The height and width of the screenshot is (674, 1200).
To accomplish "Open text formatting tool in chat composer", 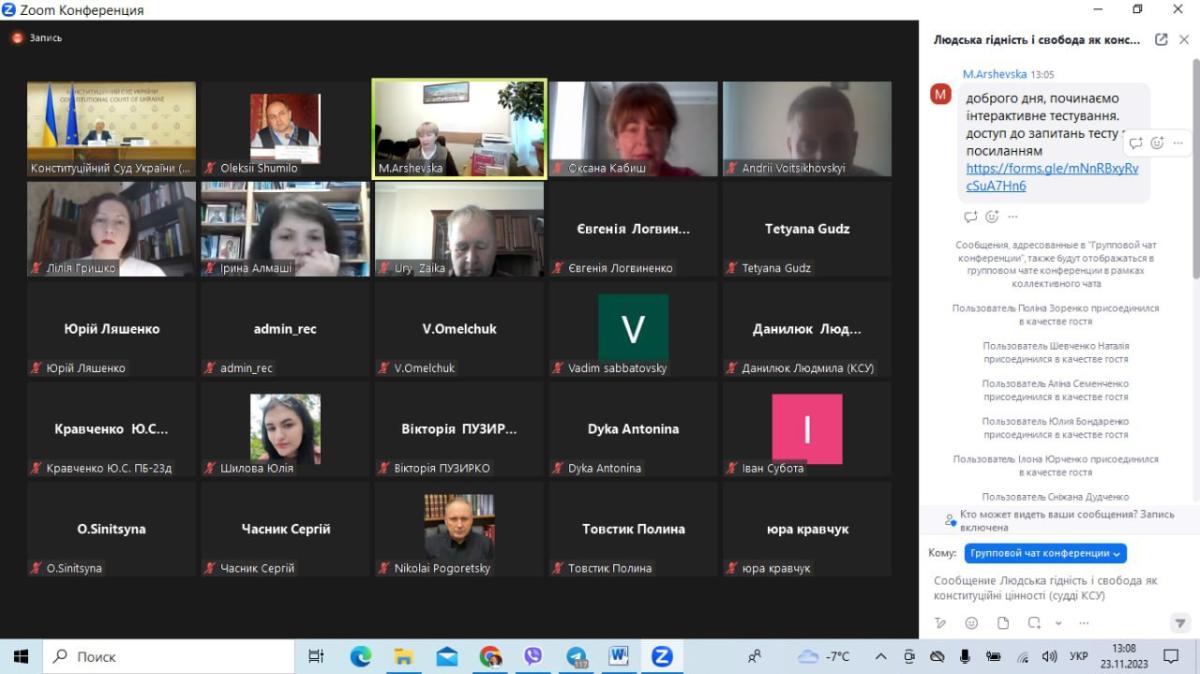I will pyautogui.click(x=940, y=623).
